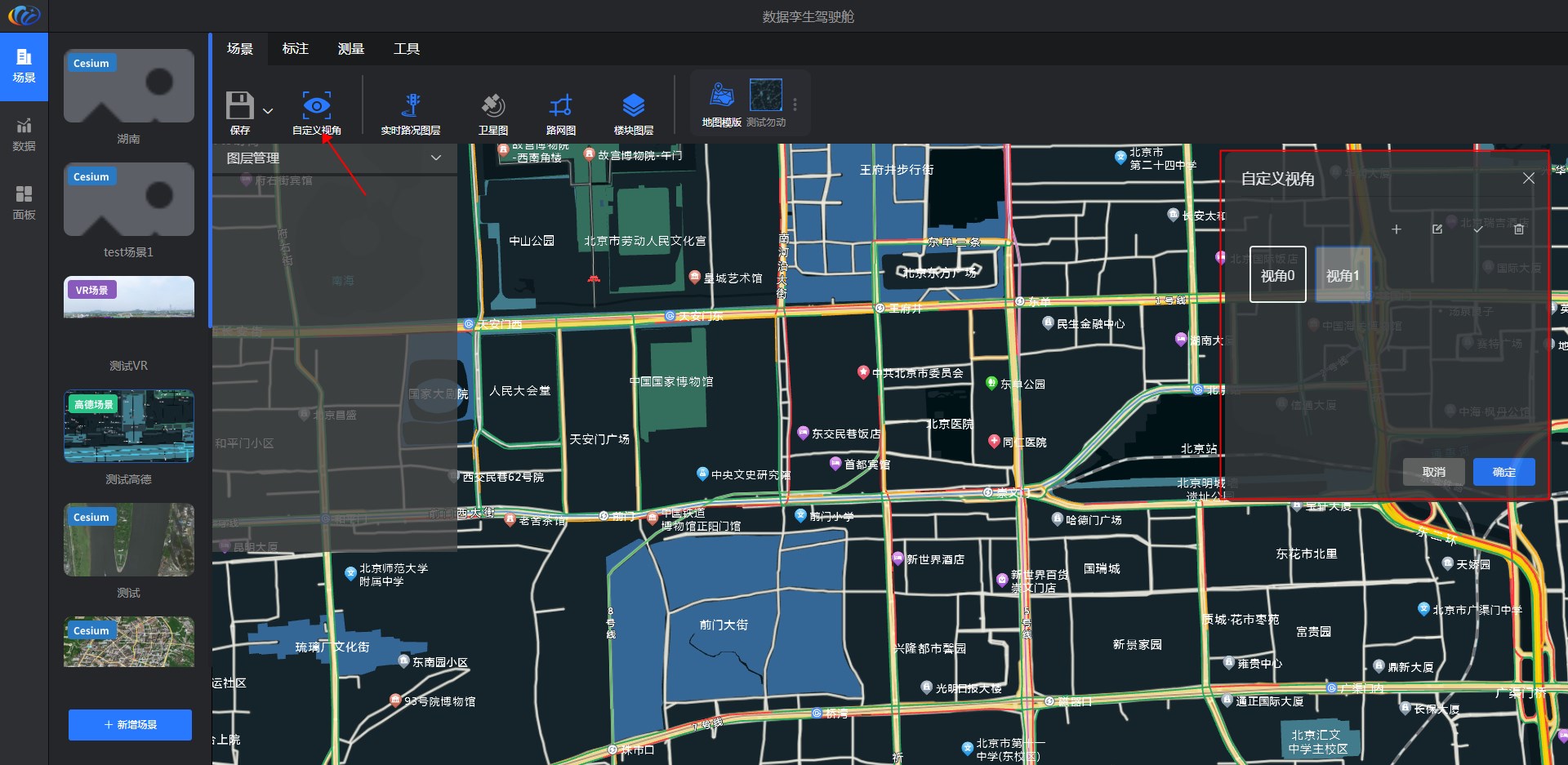Image resolution: width=1568 pixels, height=765 pixels.
Task: Click the save floppy disk icon
Action: point(239,105)
